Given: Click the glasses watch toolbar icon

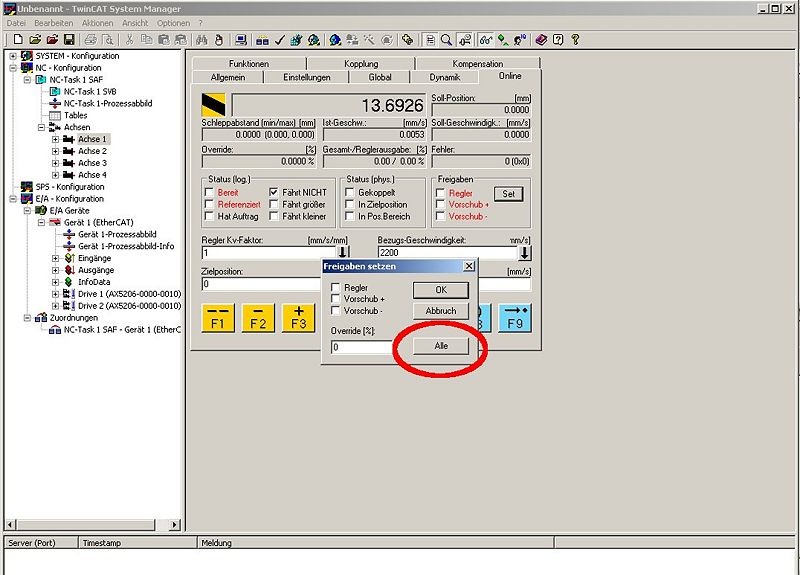Looking at the screenshot, I should [485, 39].
